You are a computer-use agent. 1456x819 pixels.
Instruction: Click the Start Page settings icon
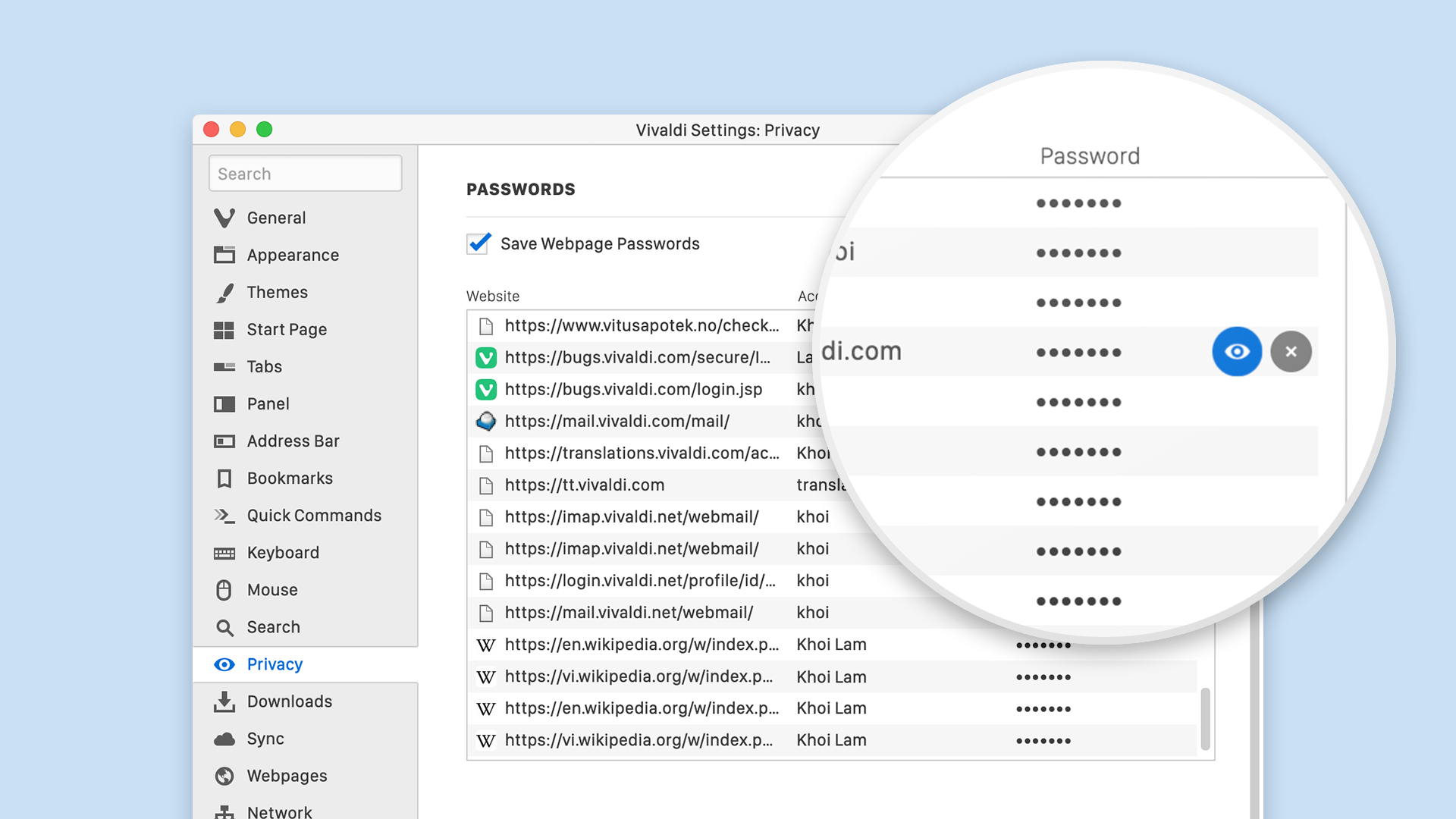pos(225,328)
